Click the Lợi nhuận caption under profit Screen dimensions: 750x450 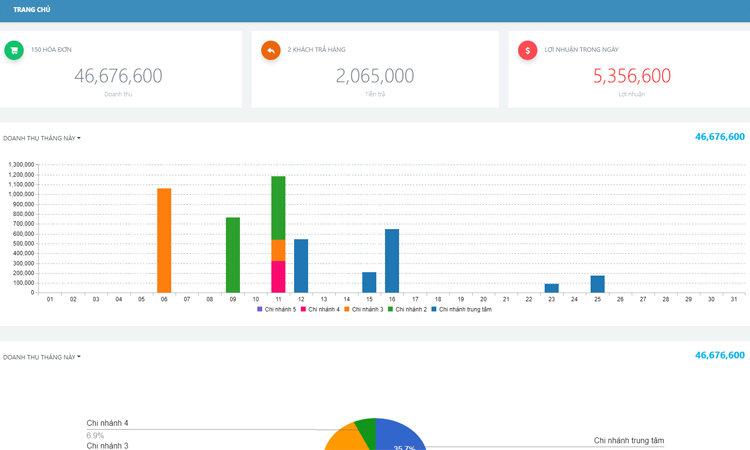pyautogui.click(x=632, y=94)
